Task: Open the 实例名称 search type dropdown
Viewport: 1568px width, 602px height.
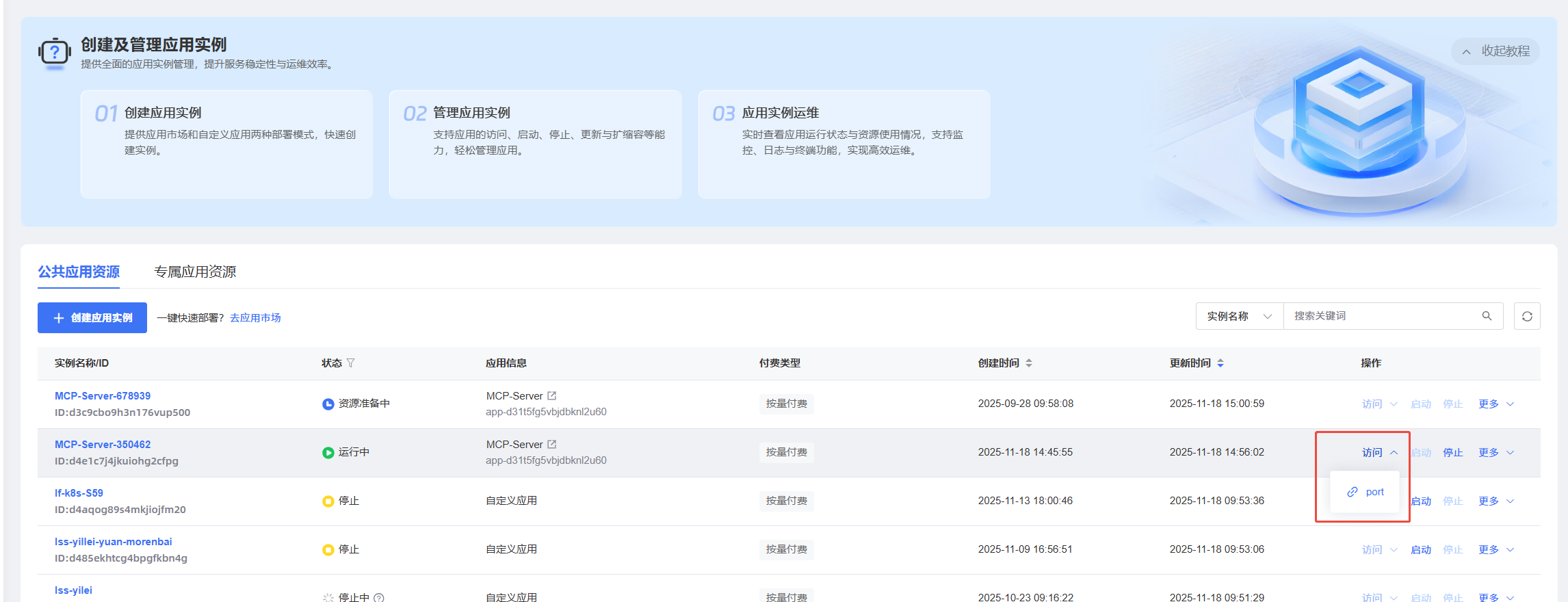Action: click(1239, 316)
